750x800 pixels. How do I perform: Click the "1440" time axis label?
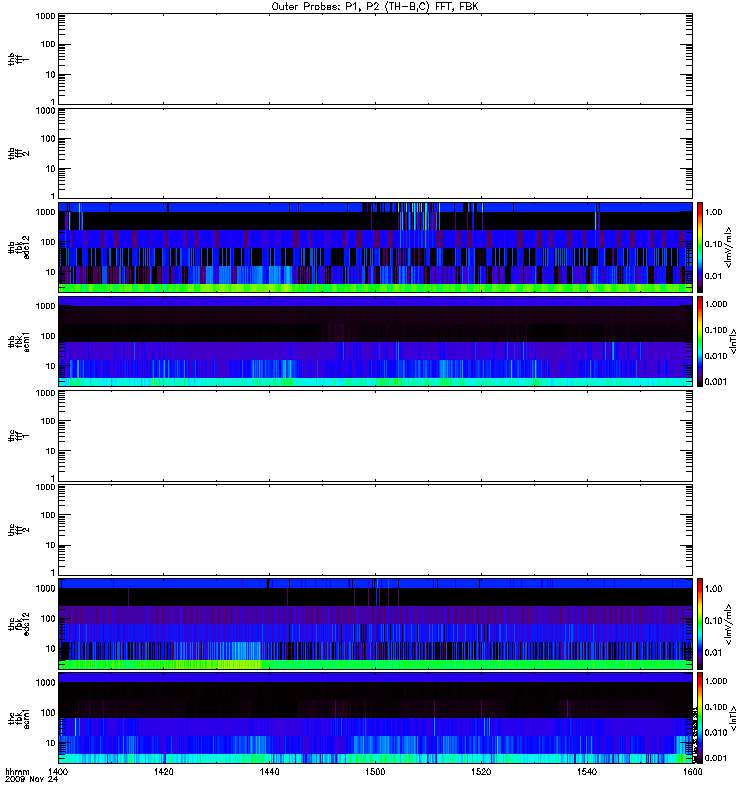pos(269,771)
